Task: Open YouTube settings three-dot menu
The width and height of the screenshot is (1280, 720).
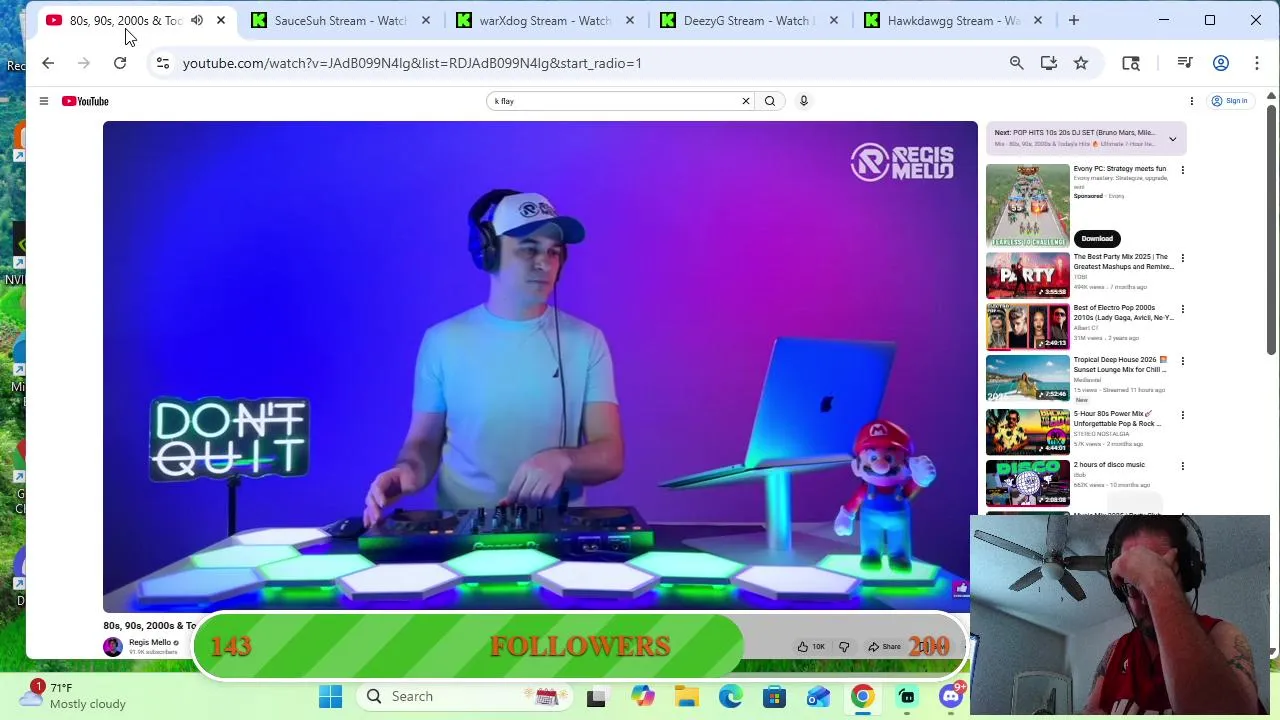Action: (x=1192, y=101)
